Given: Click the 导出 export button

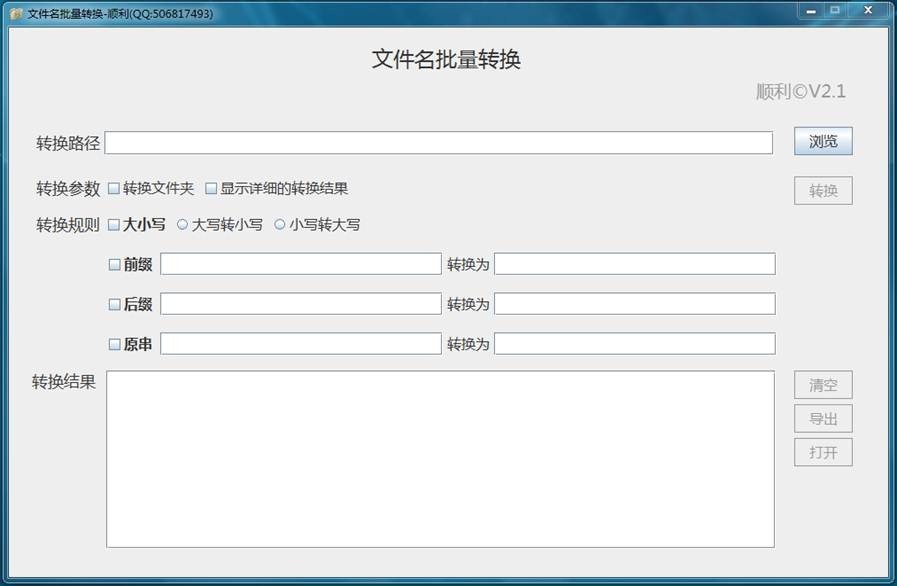Looking at the screenshot, I should point(823,419).
